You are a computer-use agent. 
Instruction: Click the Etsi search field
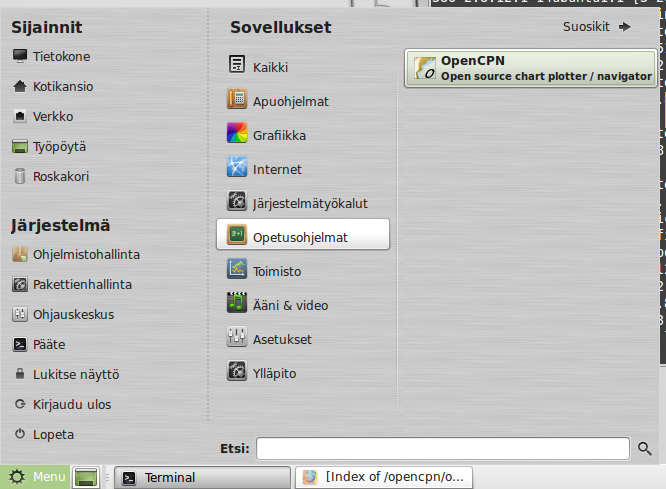(x=443, y=448)
